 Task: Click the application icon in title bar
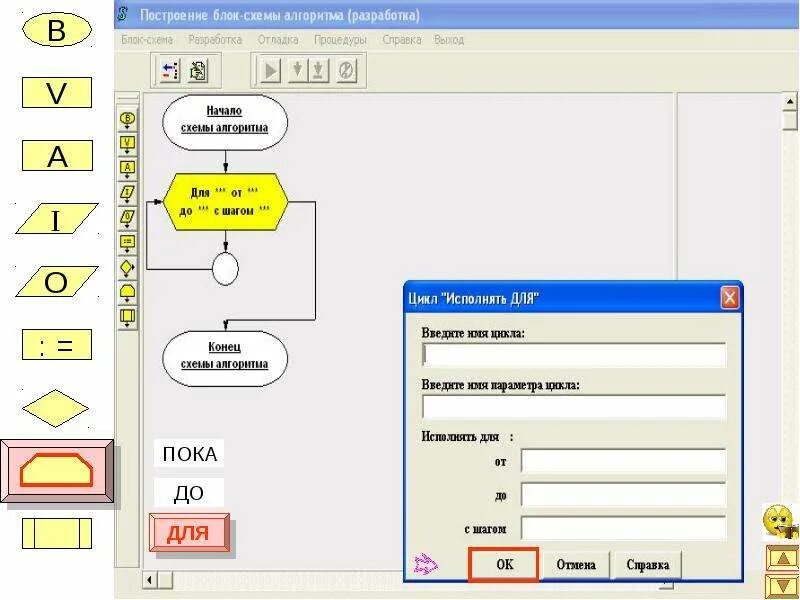(123, 14)
